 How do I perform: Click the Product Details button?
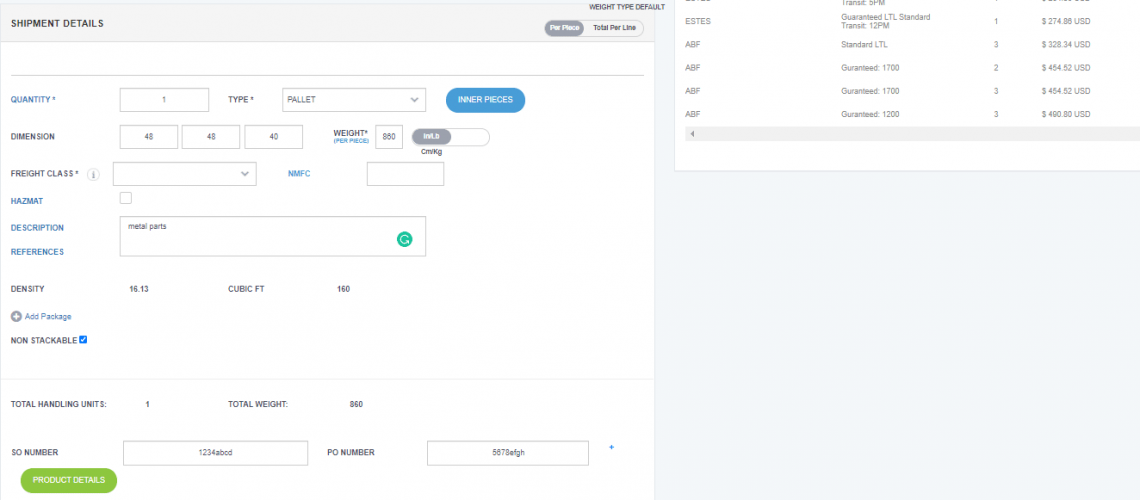(68, 480)
